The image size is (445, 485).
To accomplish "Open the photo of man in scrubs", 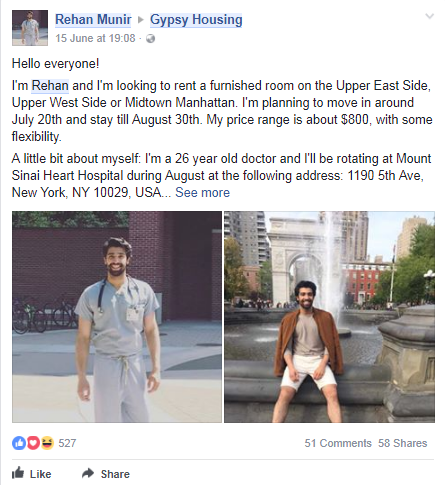I will (x=117, y=317).
